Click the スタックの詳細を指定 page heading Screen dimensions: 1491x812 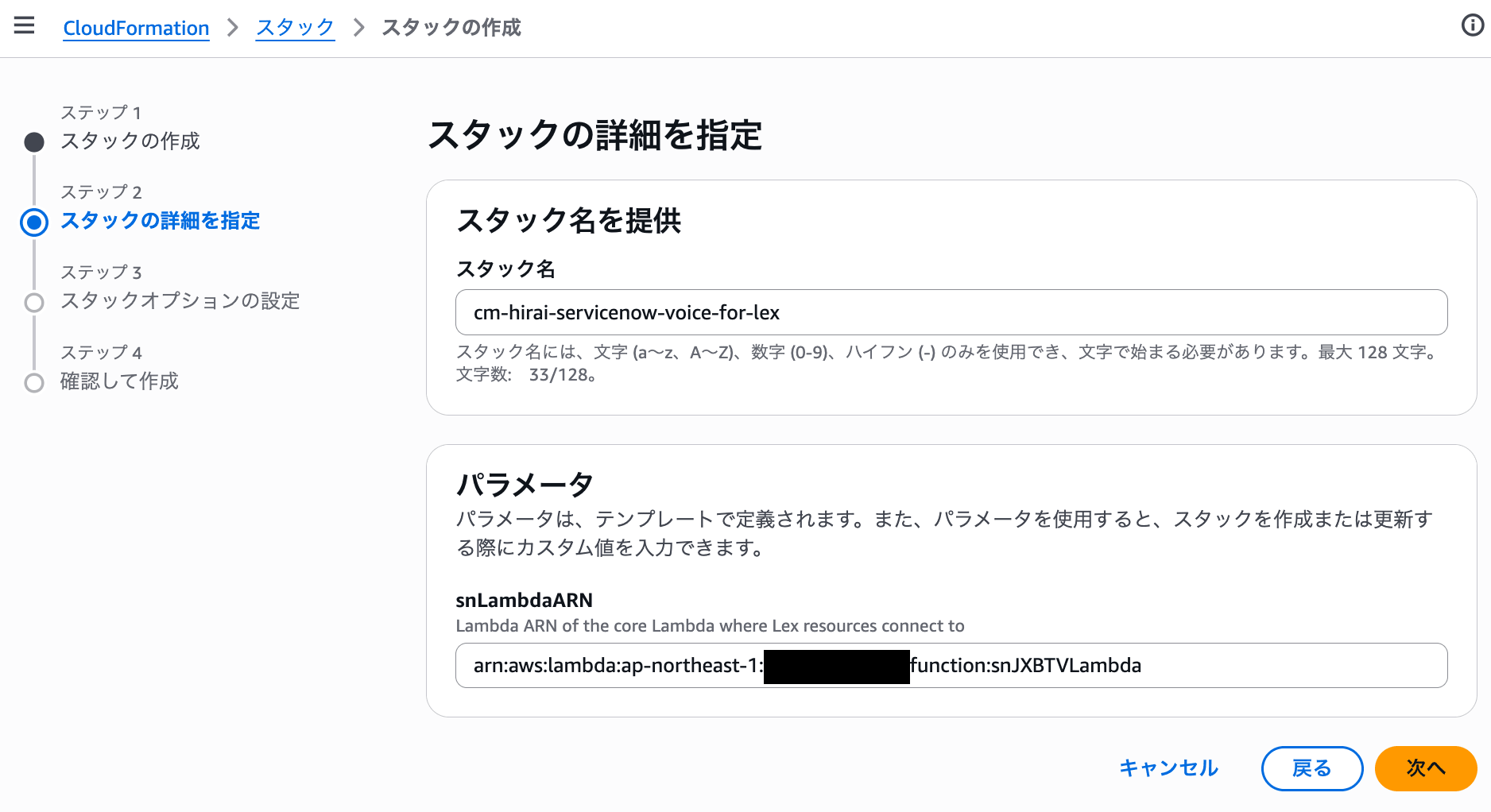click(595, 135)
